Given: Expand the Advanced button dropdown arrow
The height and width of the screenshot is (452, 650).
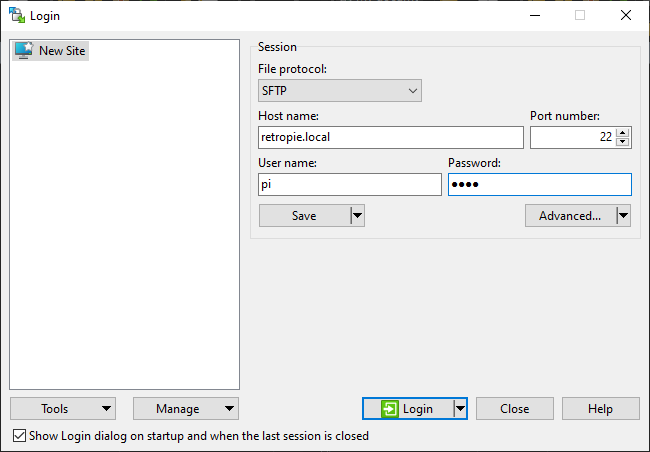Looking at the screenshot, I should pyautogui.click(x=623, y=215).
